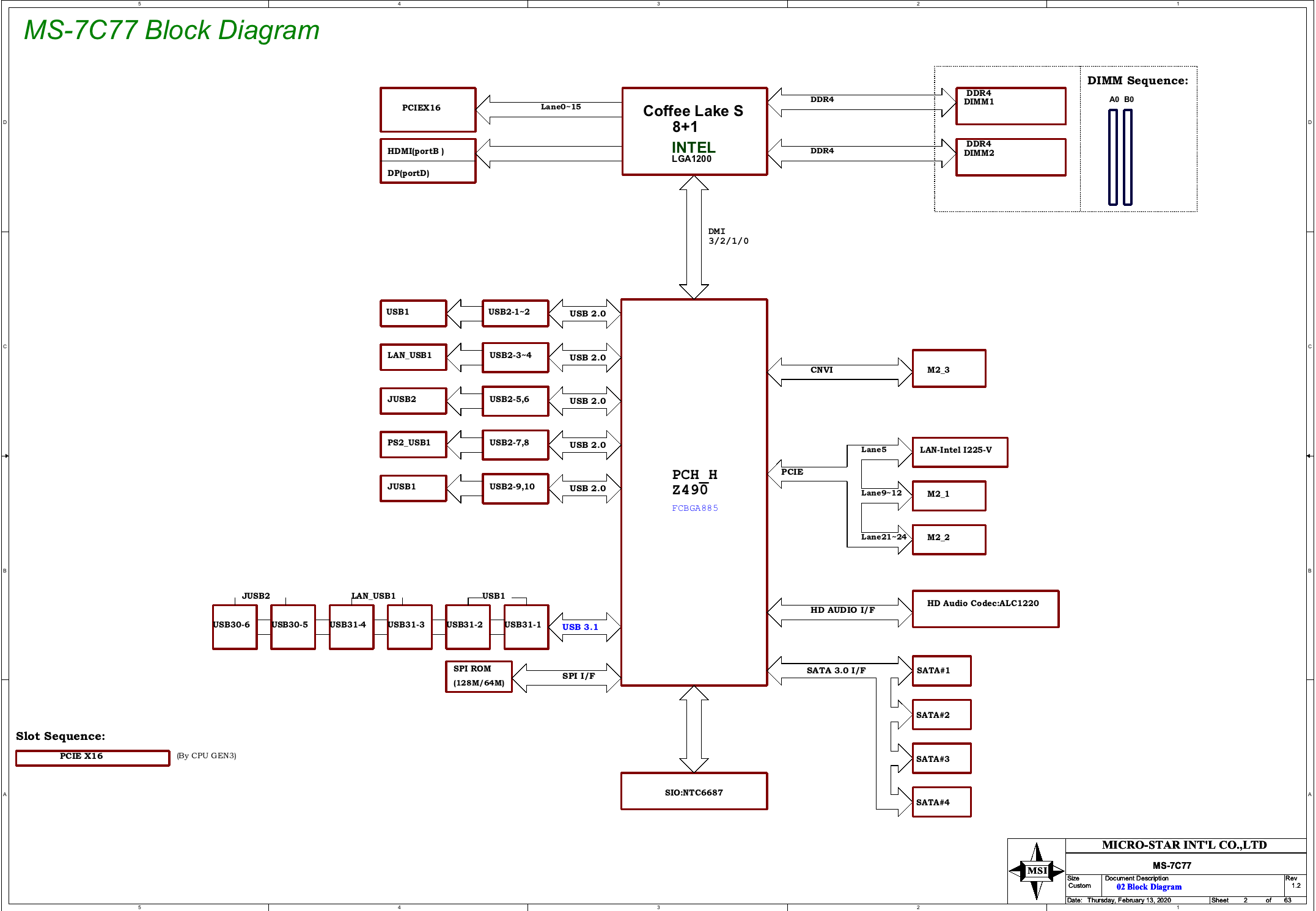1316x911 pixels.
Task: Click the MS-7C77 title block text
Action: click(1172, 865)
